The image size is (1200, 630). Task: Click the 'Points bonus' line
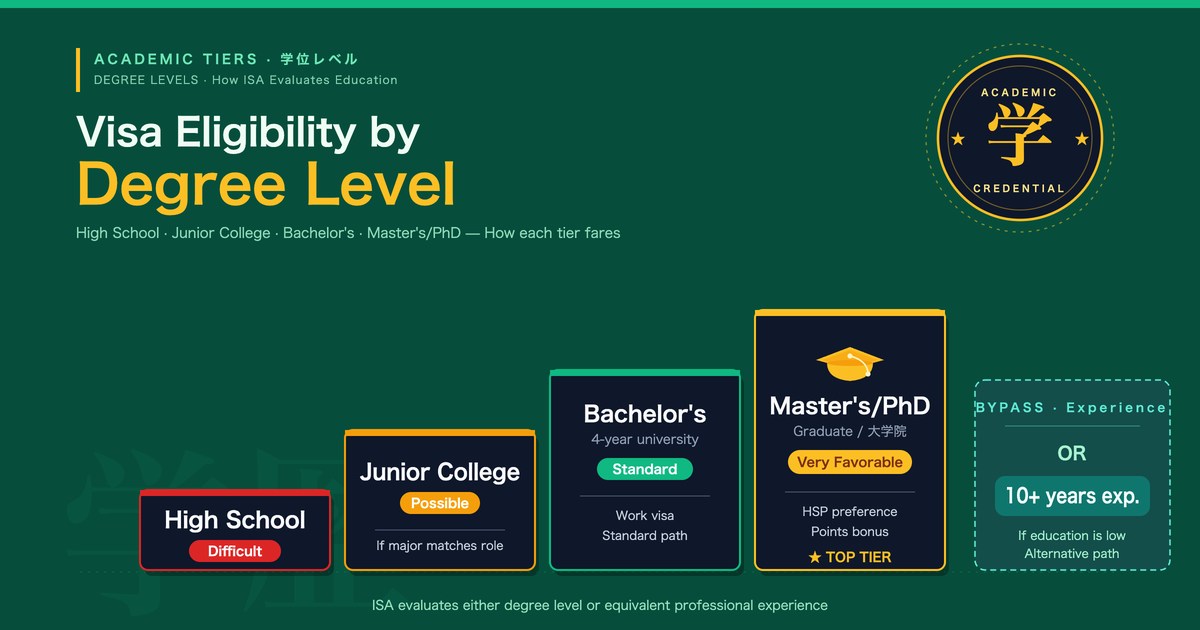(x=850, y=531)
